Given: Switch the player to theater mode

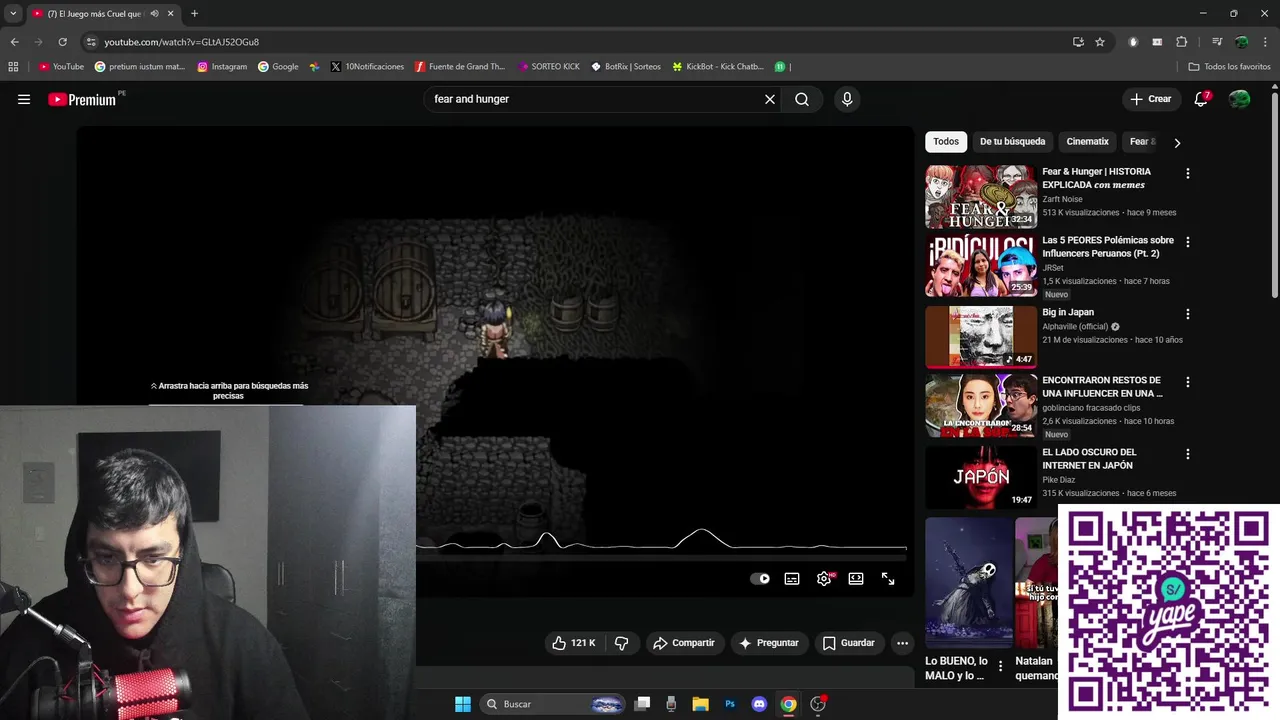Looking at the screenshot, I should pos(856,579).
